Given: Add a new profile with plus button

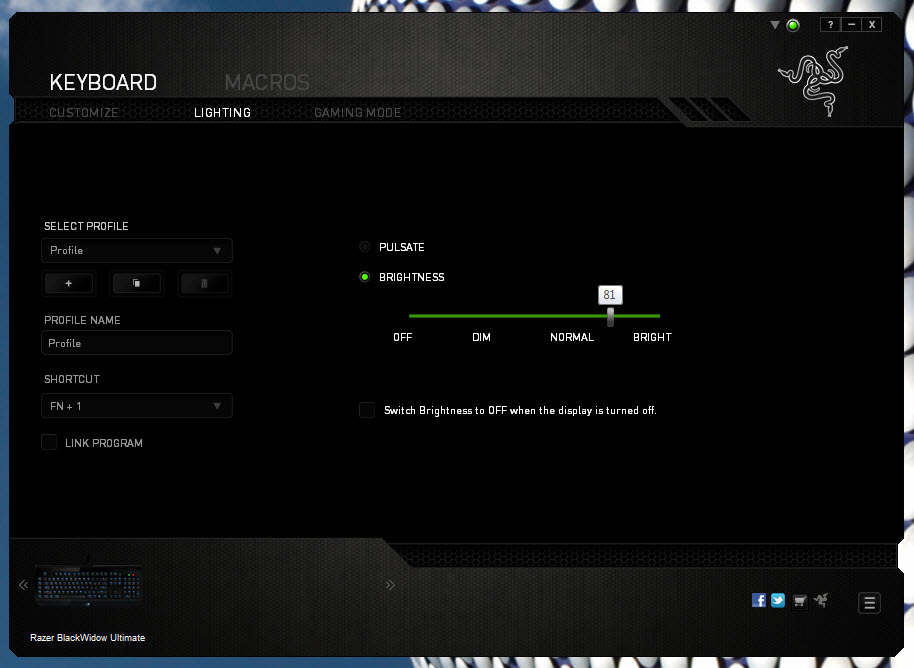Looking at the screenshot, I should pos(69,283).
